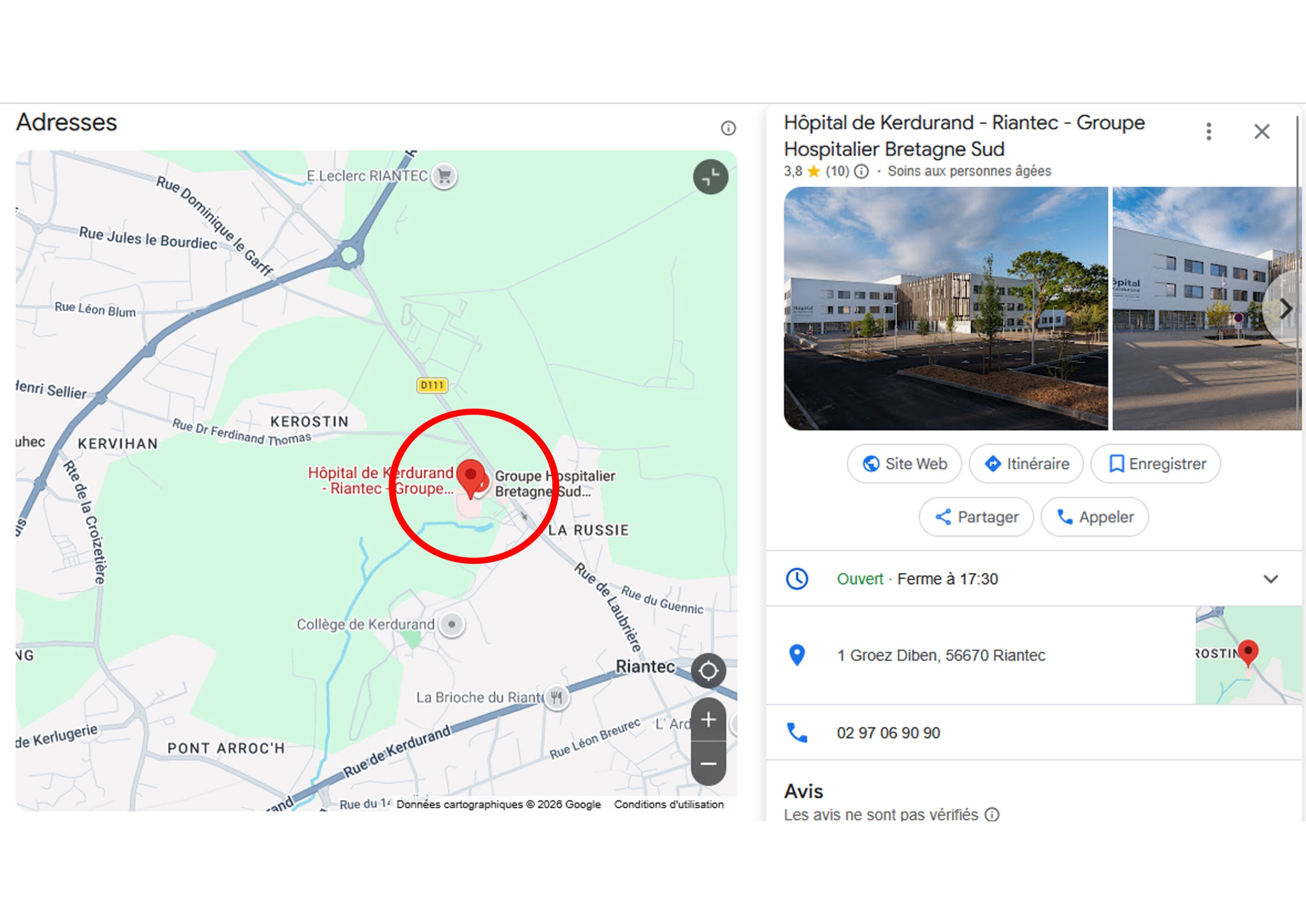Open Conditions d'utilisation link
1306x924 pixels.
pyautogui.click(x=669, y=804)
